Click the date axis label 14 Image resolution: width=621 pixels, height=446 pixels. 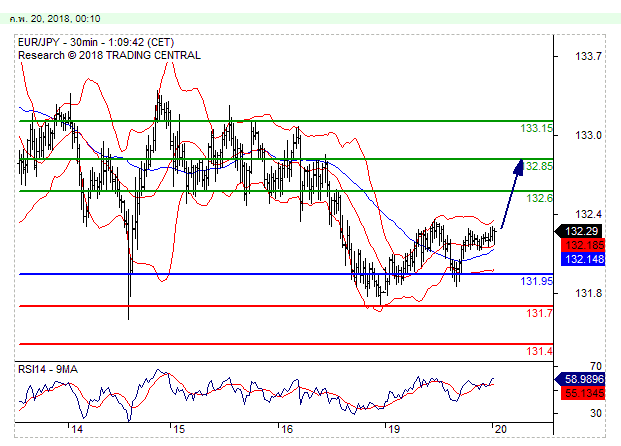[x=77, y=429]
